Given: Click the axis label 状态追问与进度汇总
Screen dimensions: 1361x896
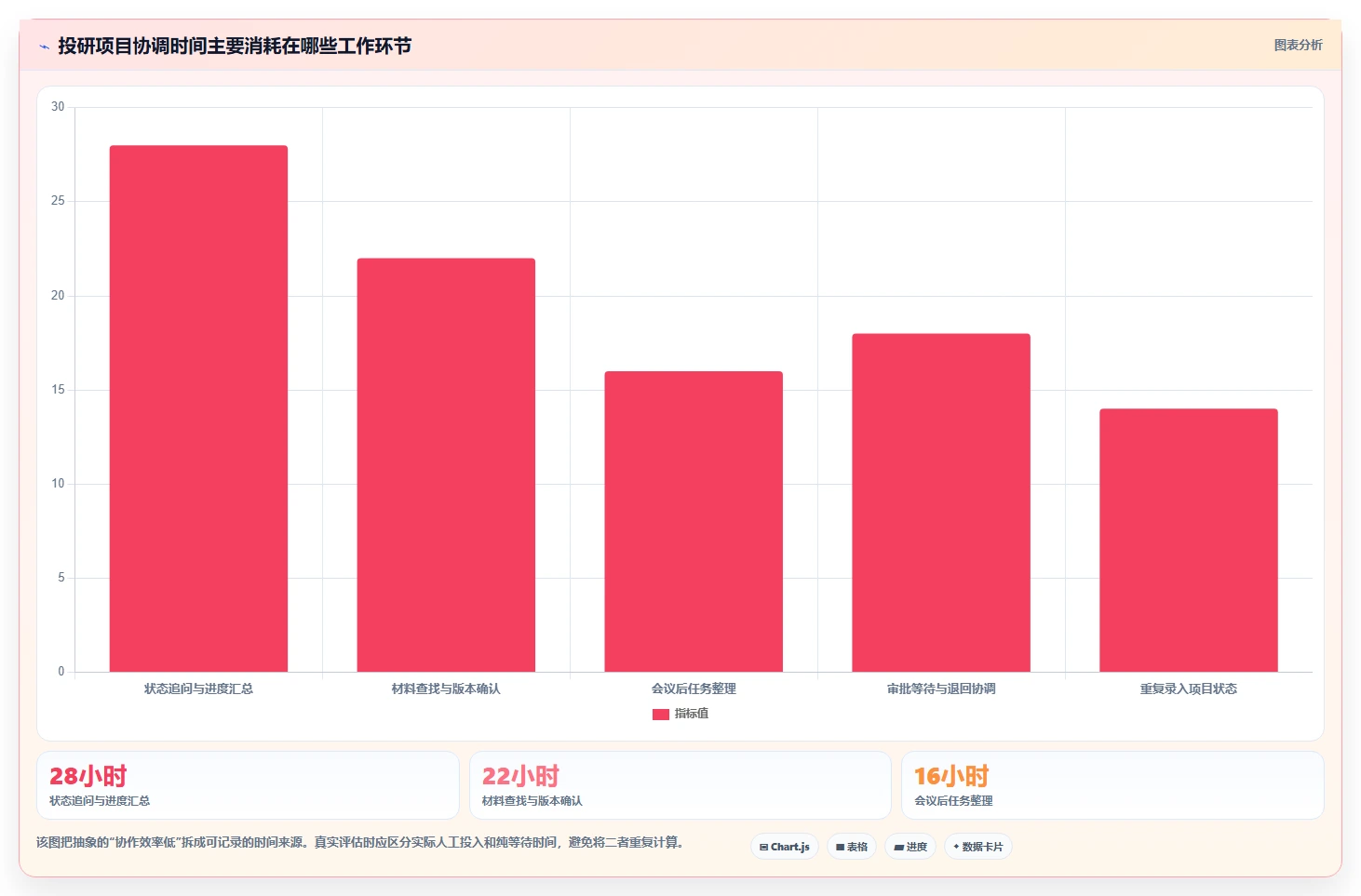Looking at the screenshot, I should [198, 689].
